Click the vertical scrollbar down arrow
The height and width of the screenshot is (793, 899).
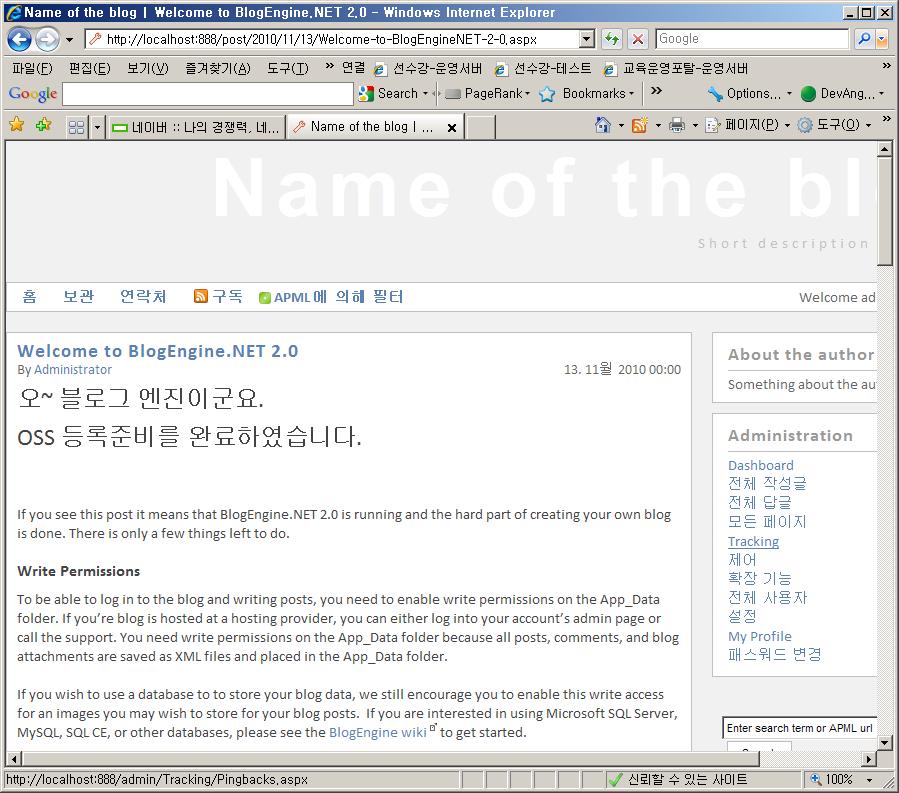884,743
